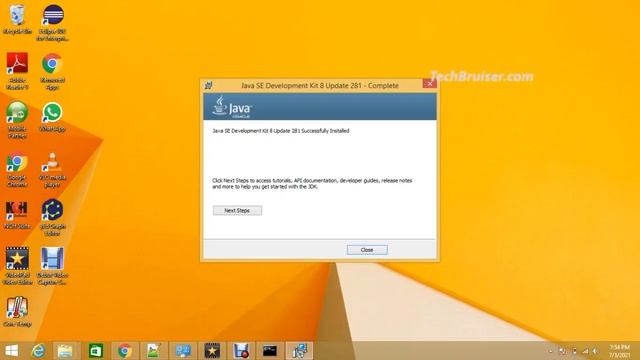Click the Next Steps button
640x360 pixels.
[x=237, y=210]
